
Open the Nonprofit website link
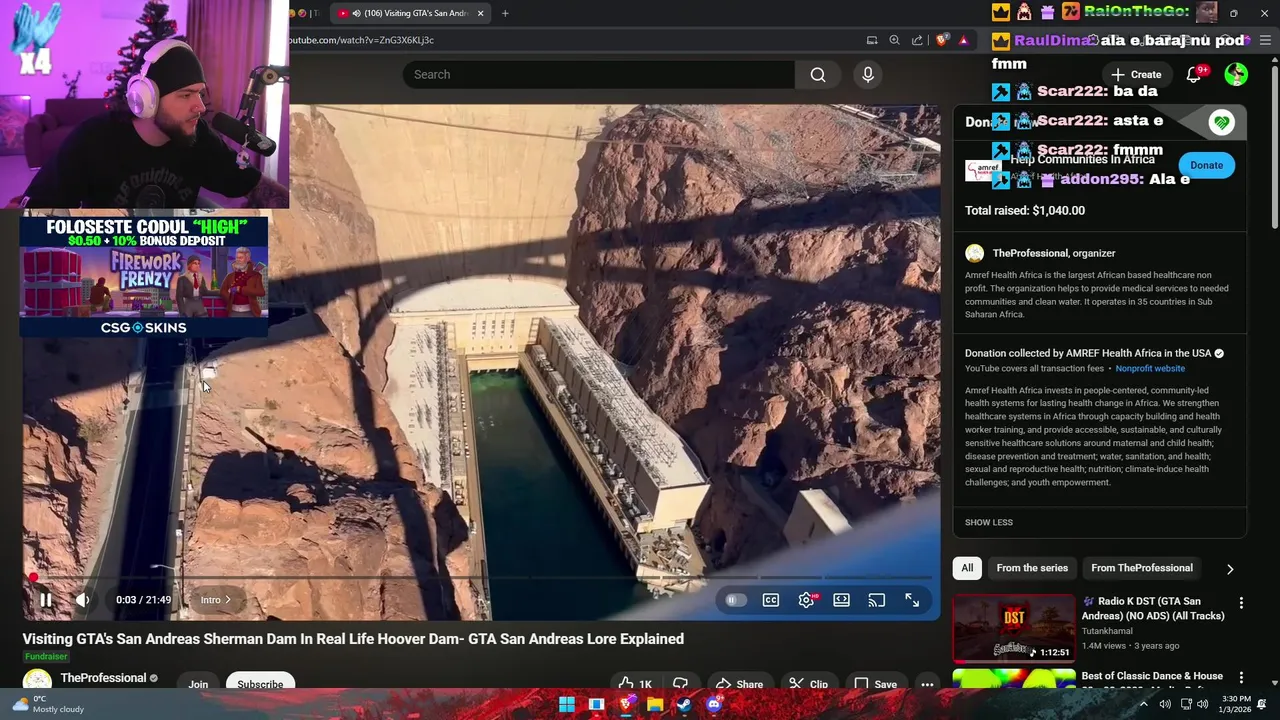pos(1150,369)
